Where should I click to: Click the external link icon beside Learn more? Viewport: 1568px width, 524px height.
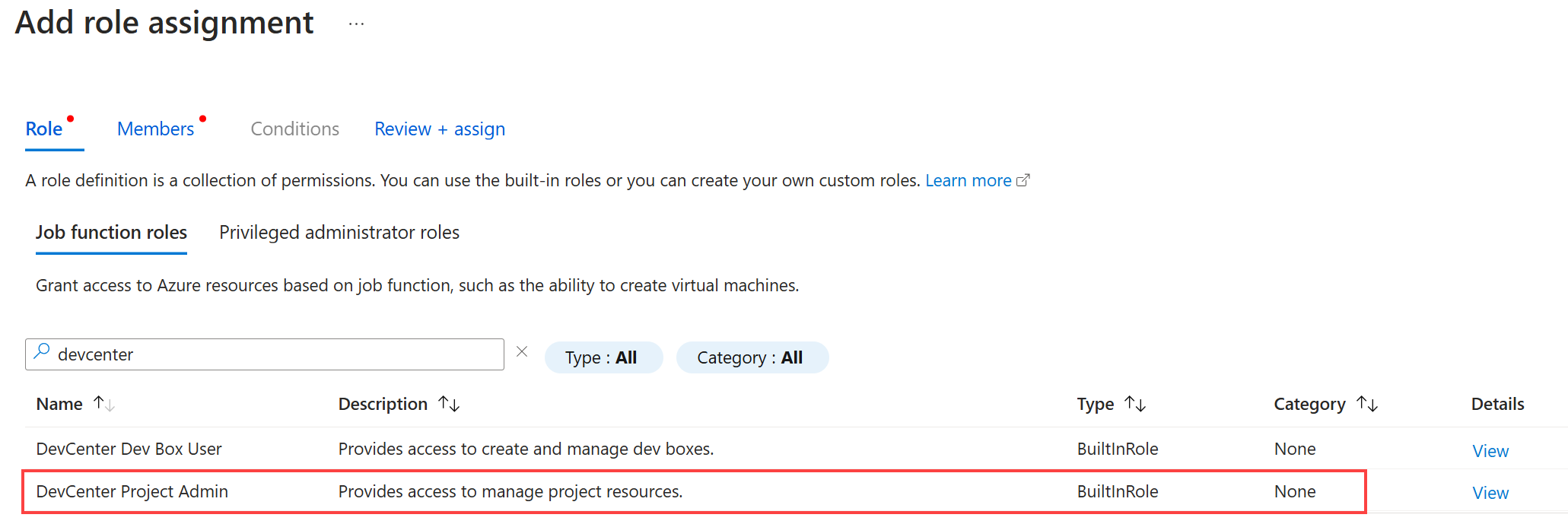click(1023, 180)
